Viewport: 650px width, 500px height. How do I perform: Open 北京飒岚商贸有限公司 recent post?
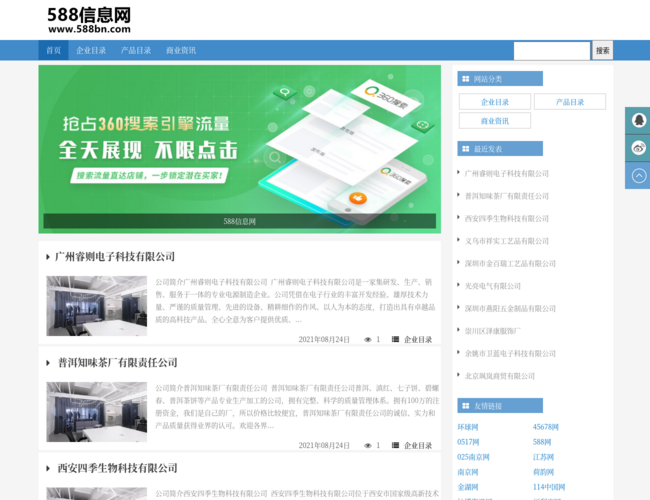[500, 376]
